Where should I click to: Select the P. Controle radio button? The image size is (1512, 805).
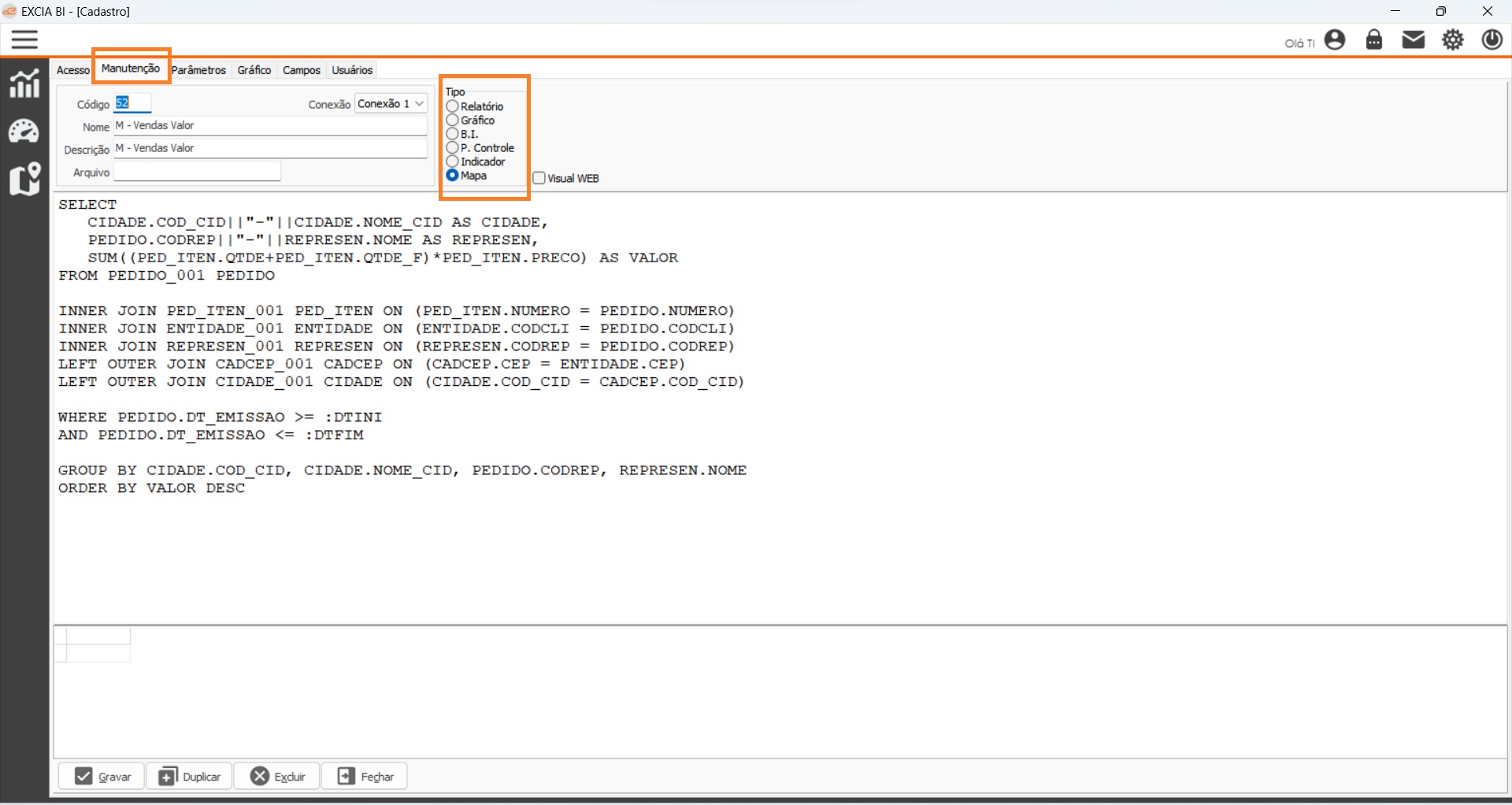tap(453, 147)
